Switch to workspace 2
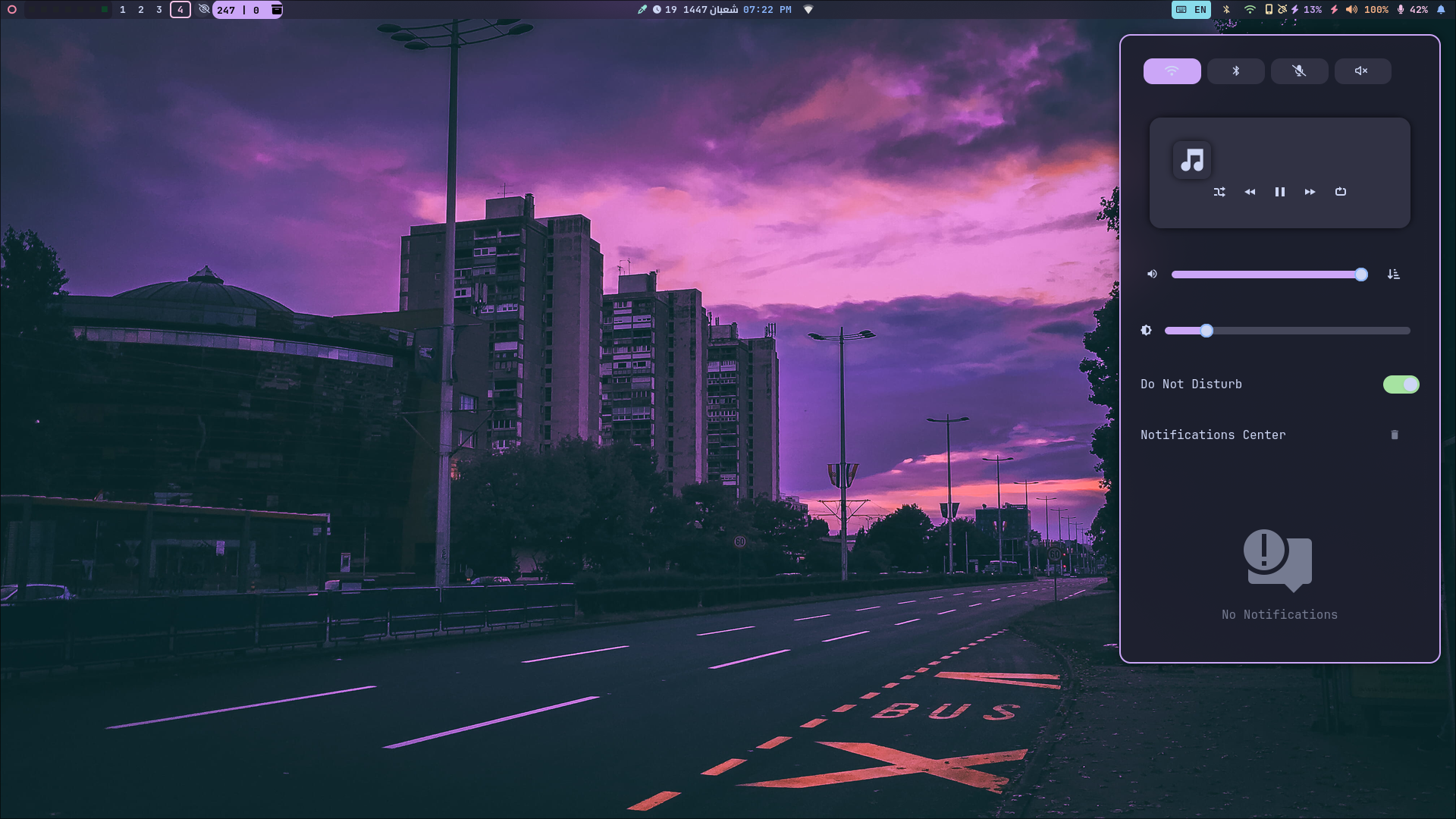 [x=140, y=10]
